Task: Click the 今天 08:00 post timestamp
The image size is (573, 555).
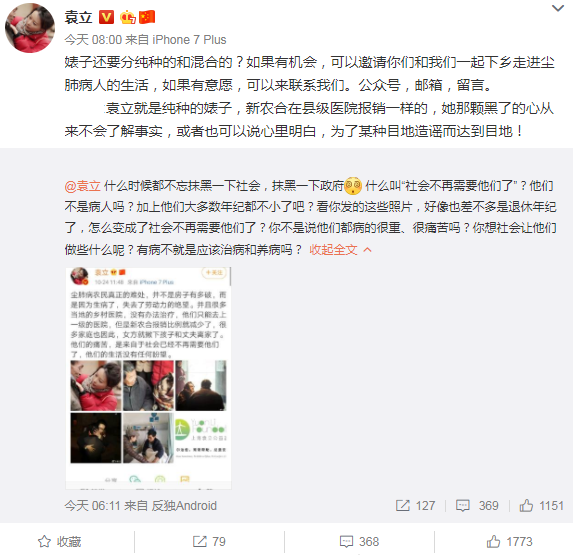Action: (x=93, y=39)
